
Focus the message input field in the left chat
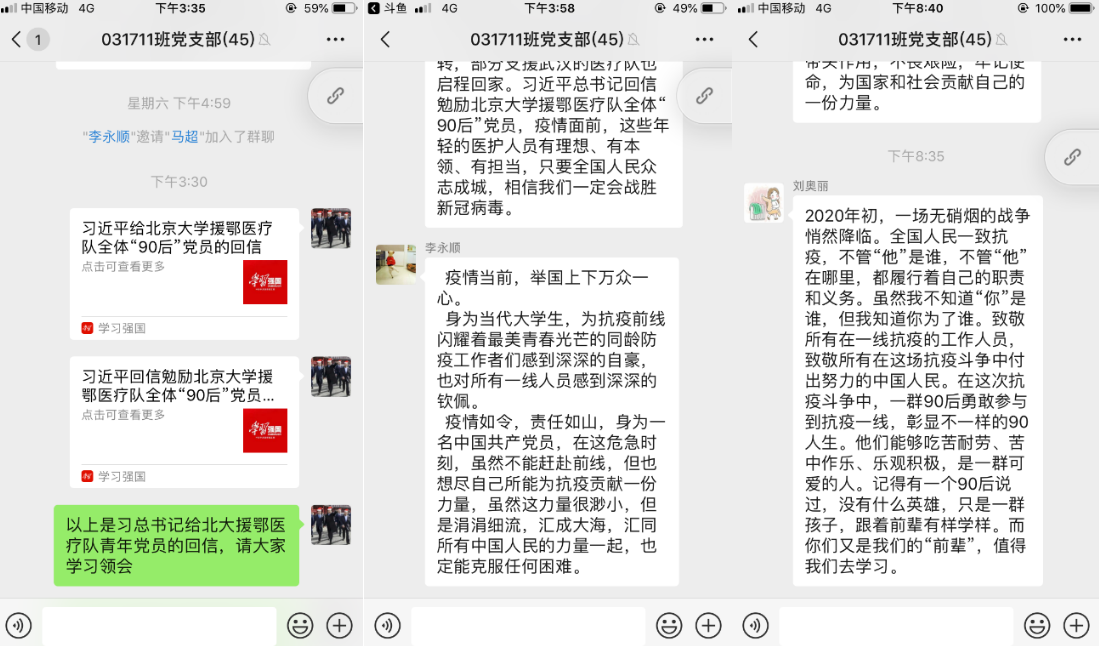(158, 626)
